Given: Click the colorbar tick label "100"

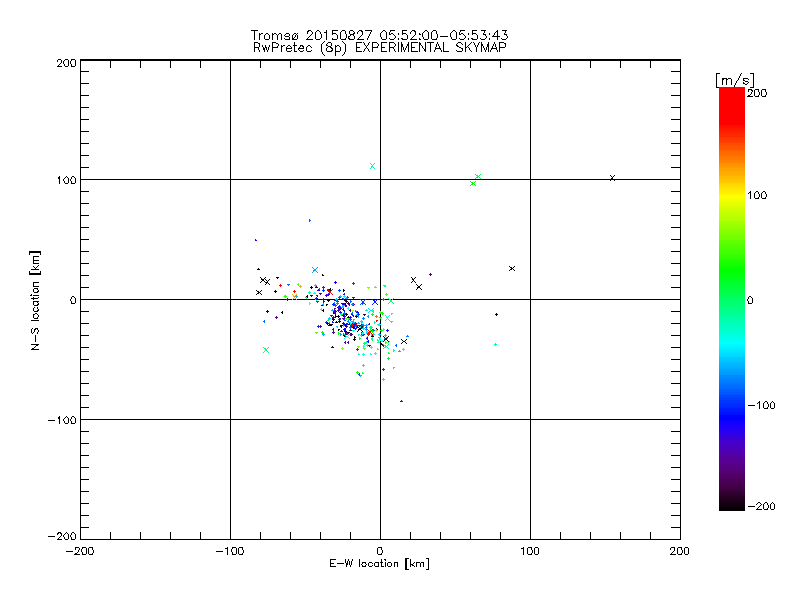Looking at the screenshot, I should 757,195.
